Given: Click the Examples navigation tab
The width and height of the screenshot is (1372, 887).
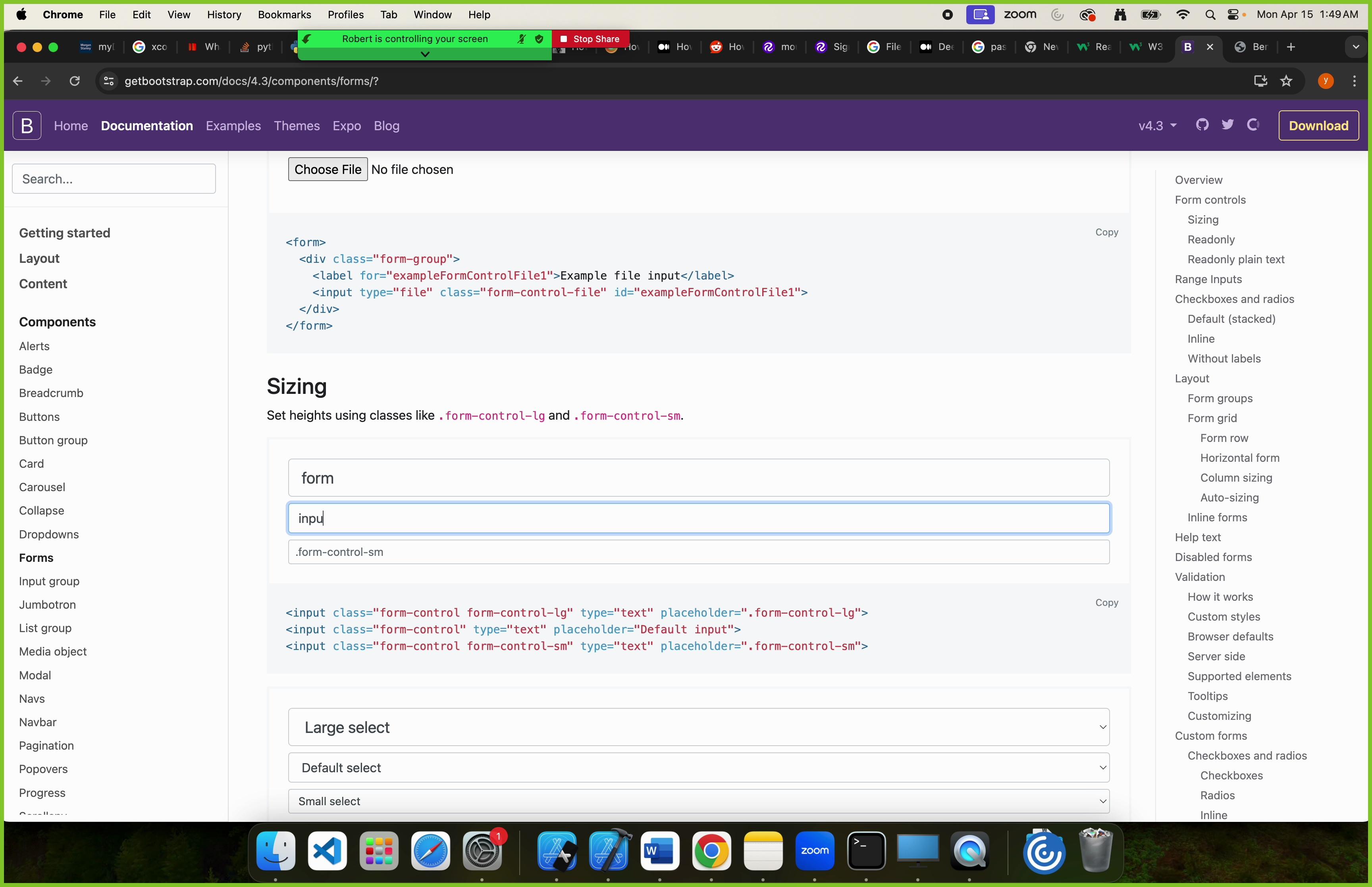Looking at the screenshot, I should click(233, 125).
